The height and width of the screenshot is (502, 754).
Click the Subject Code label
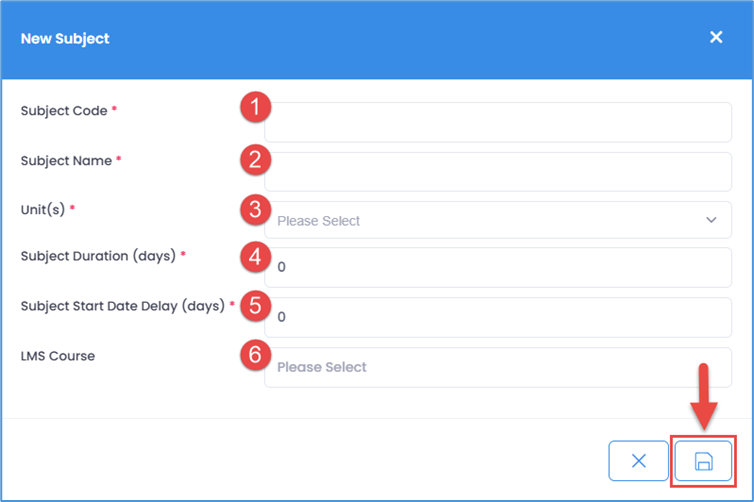click(x=64, y=111)
